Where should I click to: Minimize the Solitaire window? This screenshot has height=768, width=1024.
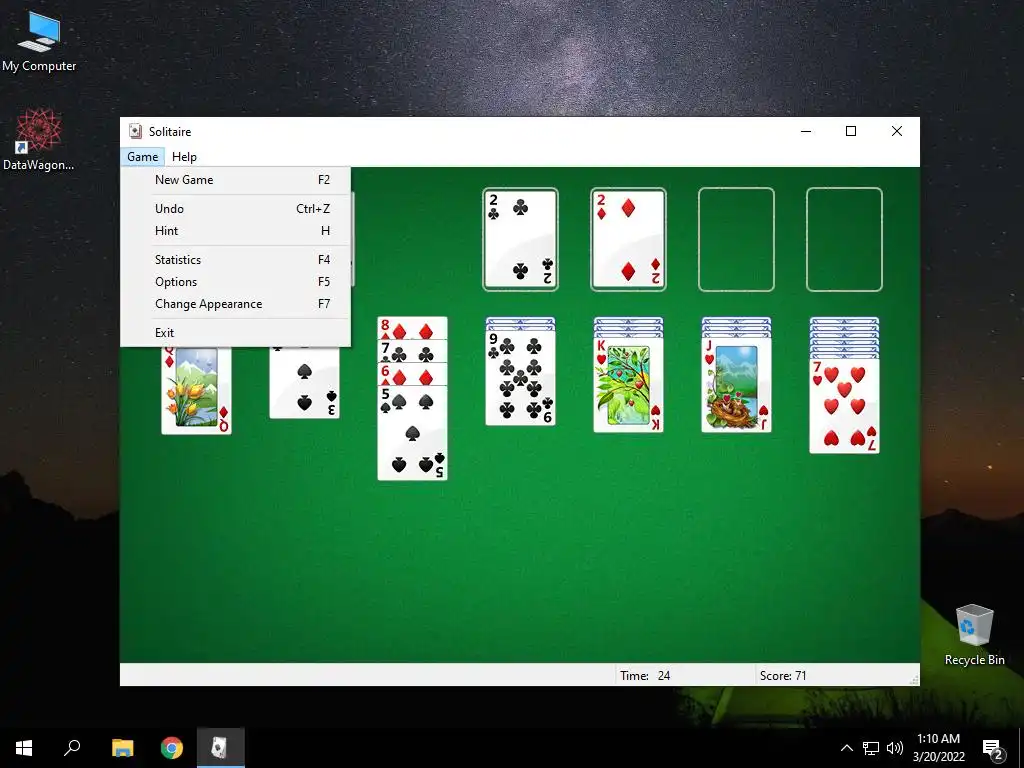click(x=806, y=131)
